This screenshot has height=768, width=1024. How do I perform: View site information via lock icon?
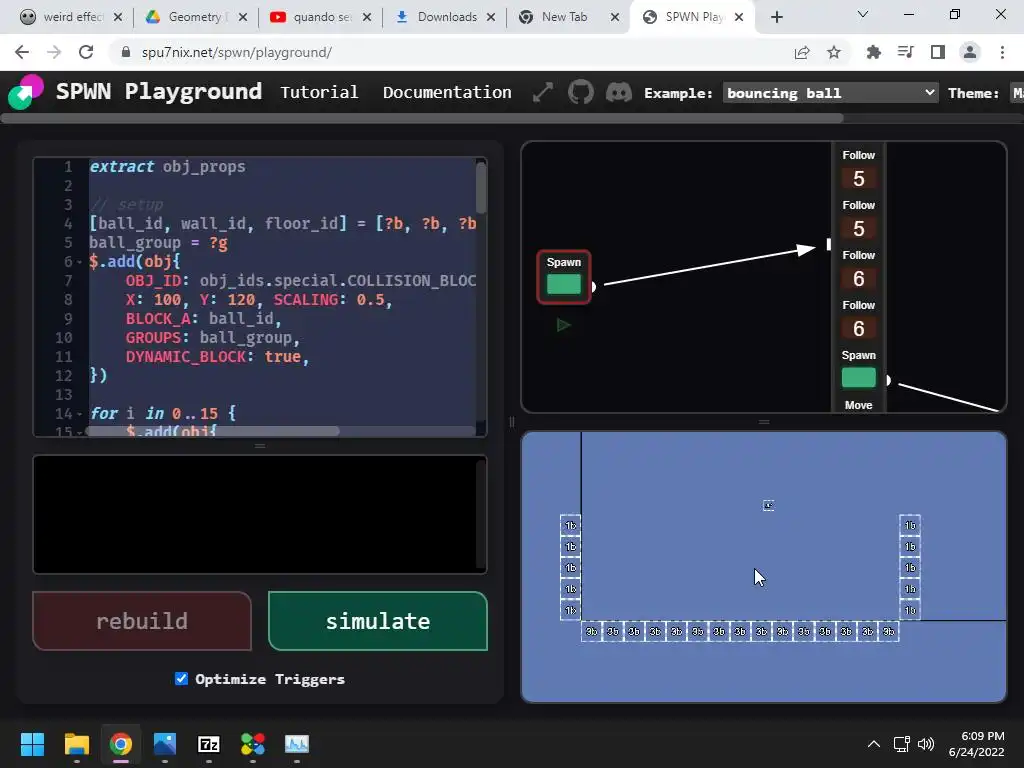coord(126,52)
